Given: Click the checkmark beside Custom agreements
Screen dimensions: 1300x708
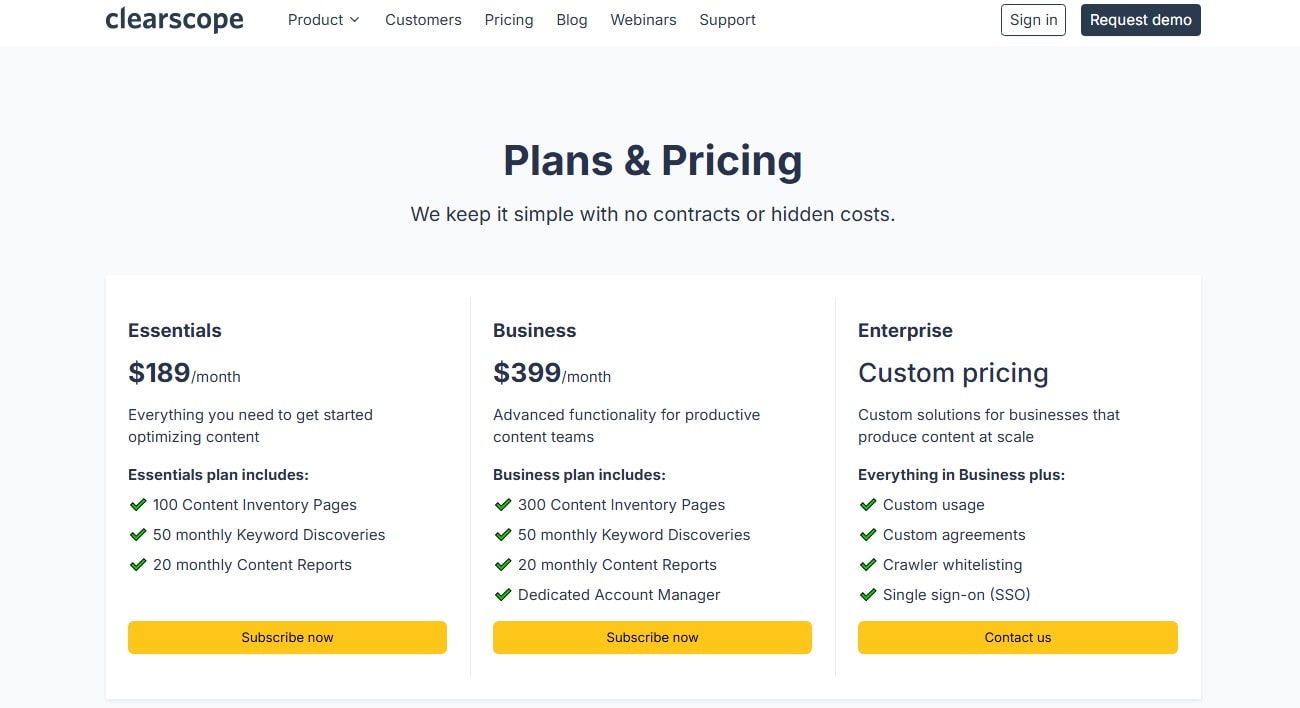Looking at the screenshot, I should coord(868,535).
